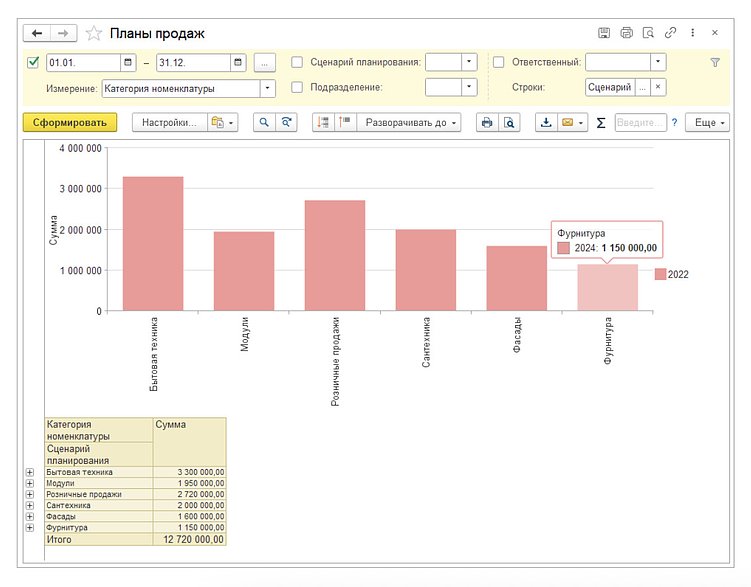Image resolution: width=751 pixels, height=587 pixels.
Task: Click the start date input field
Action: click(83, 62)
